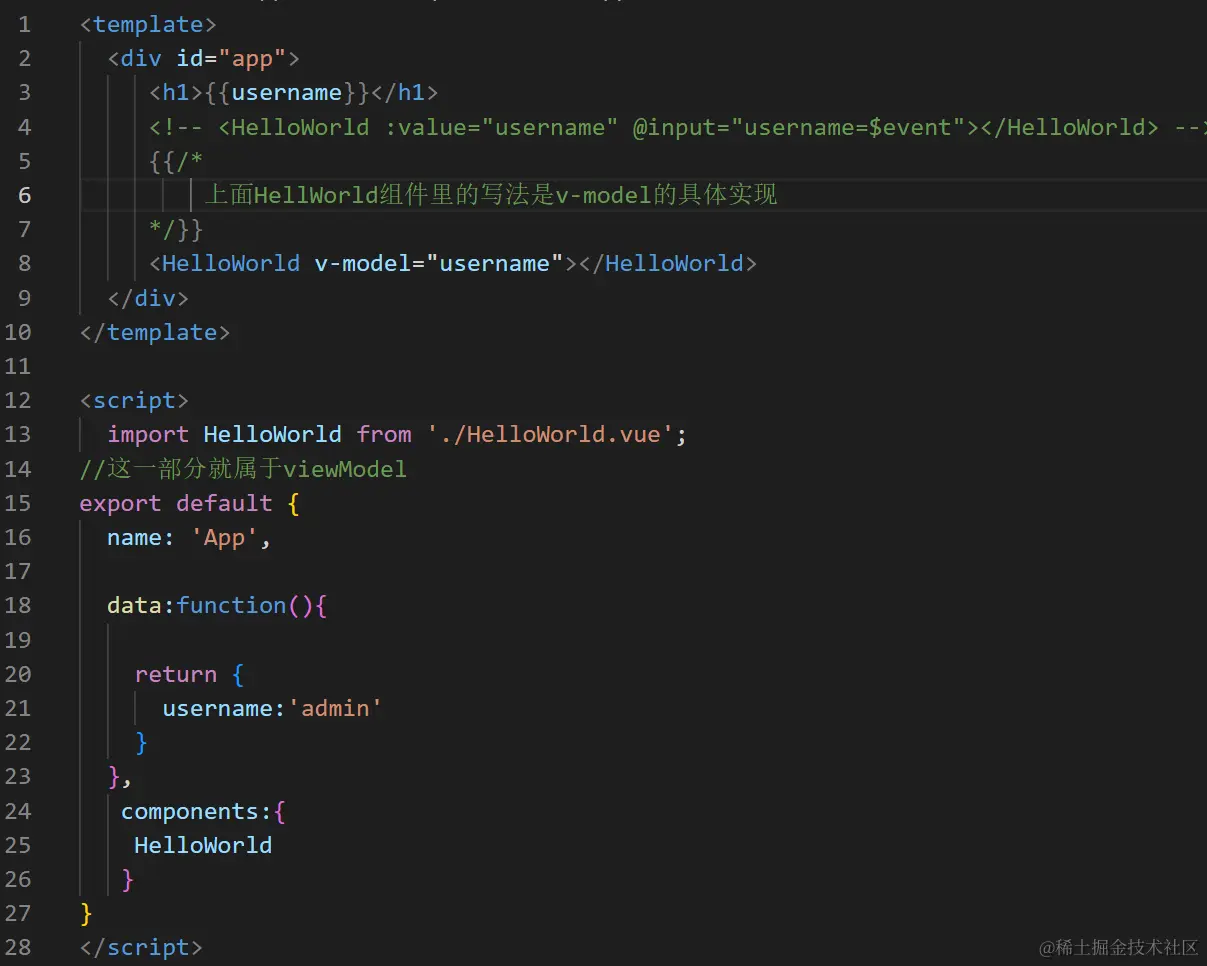Click the Chinese comment about v-model on line 6
Image resolution: width=1207 pixels, height=966 pixels.
(491, 195)
